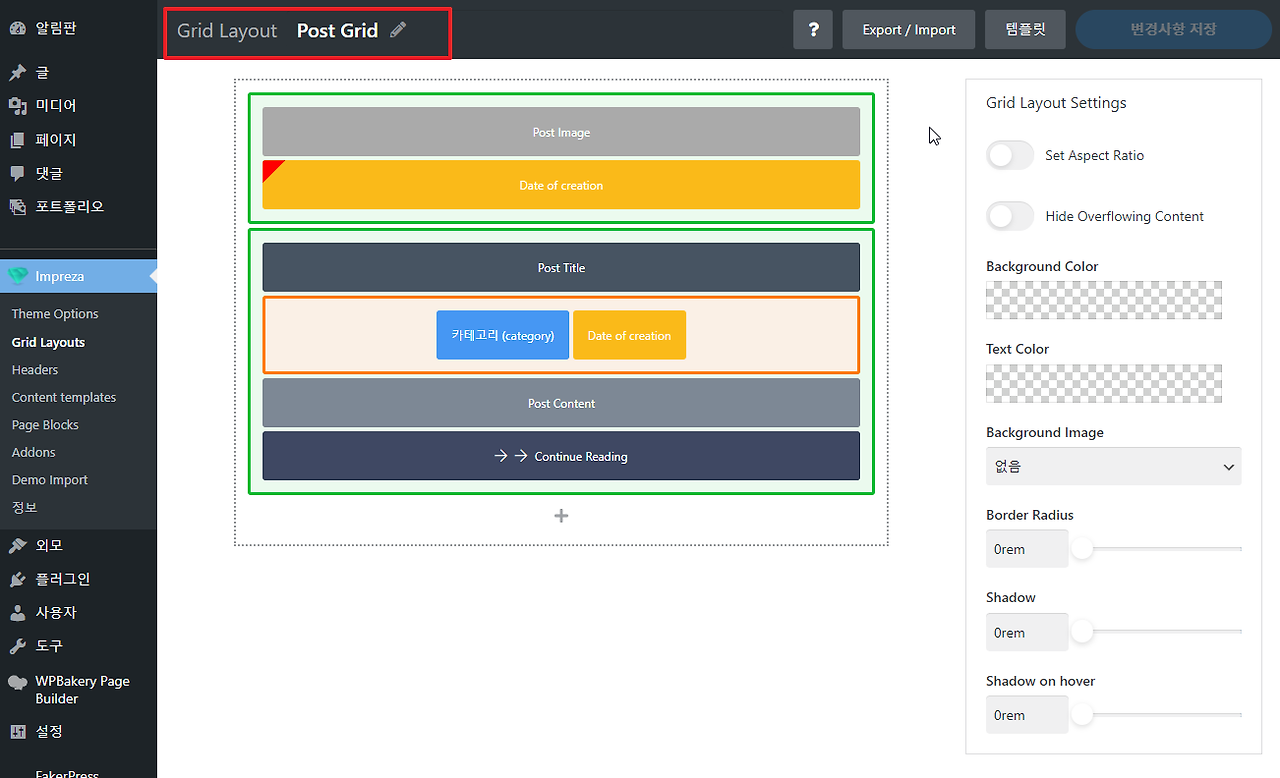
Task: Select the Post Content element
Action: tap(561, 403)
